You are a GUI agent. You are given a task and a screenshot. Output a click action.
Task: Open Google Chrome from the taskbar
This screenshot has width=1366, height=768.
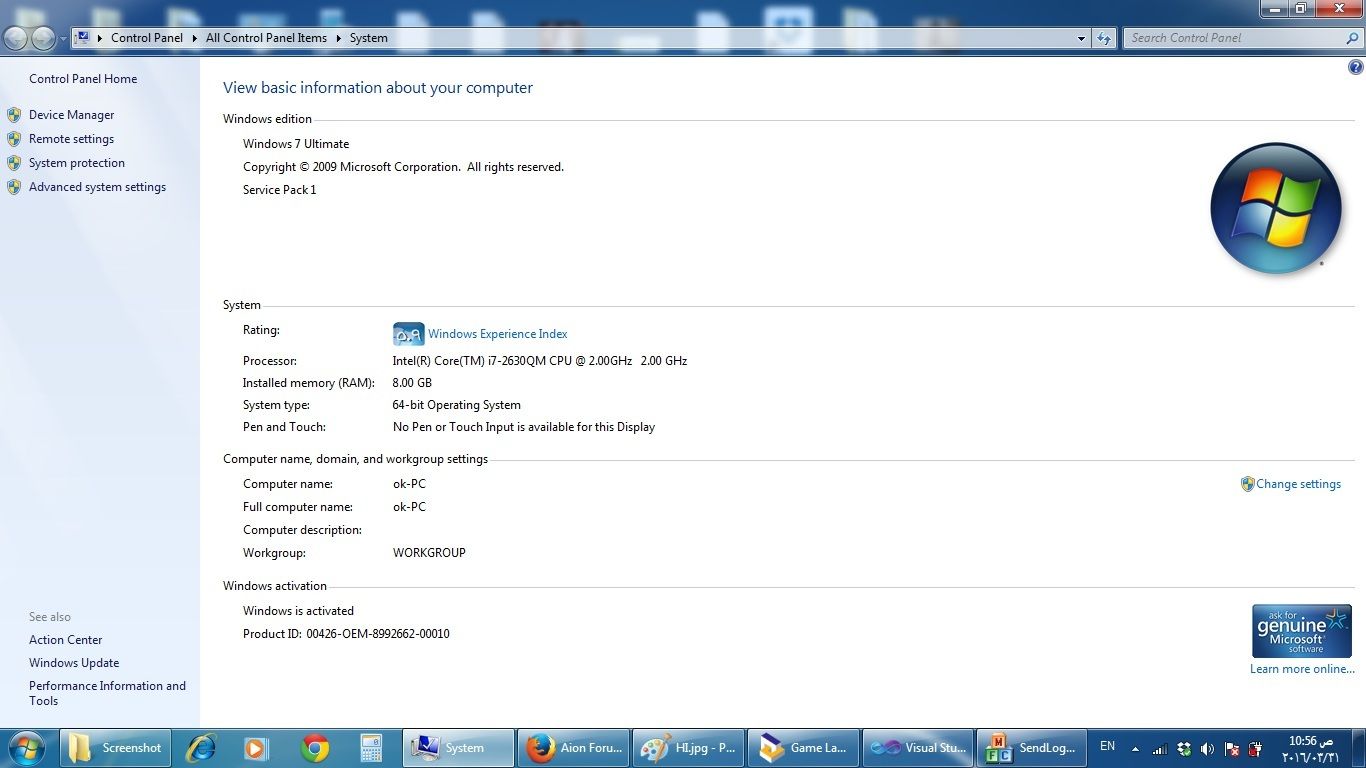[315, 748]
